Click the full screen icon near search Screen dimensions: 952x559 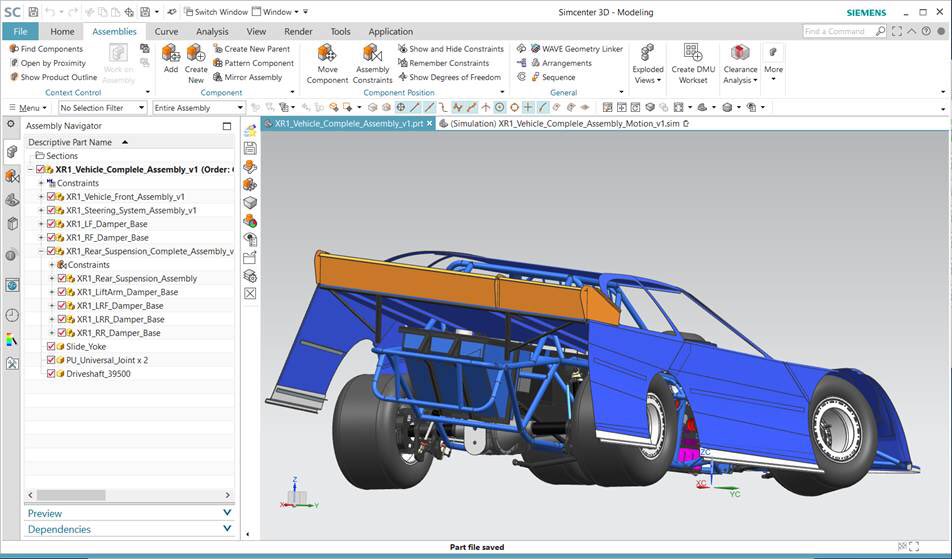tap(897, 31)
